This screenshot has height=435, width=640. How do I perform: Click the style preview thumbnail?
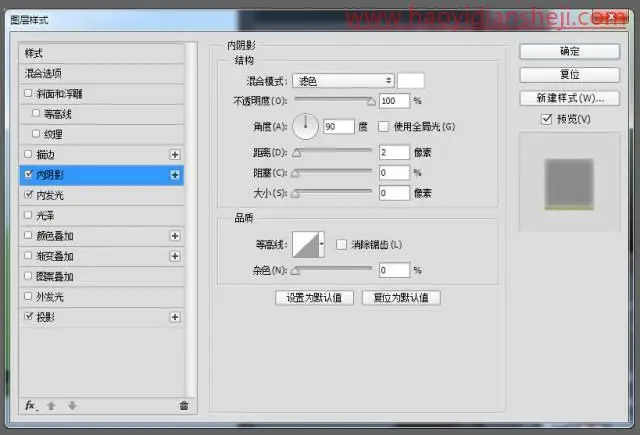[569, 182]
